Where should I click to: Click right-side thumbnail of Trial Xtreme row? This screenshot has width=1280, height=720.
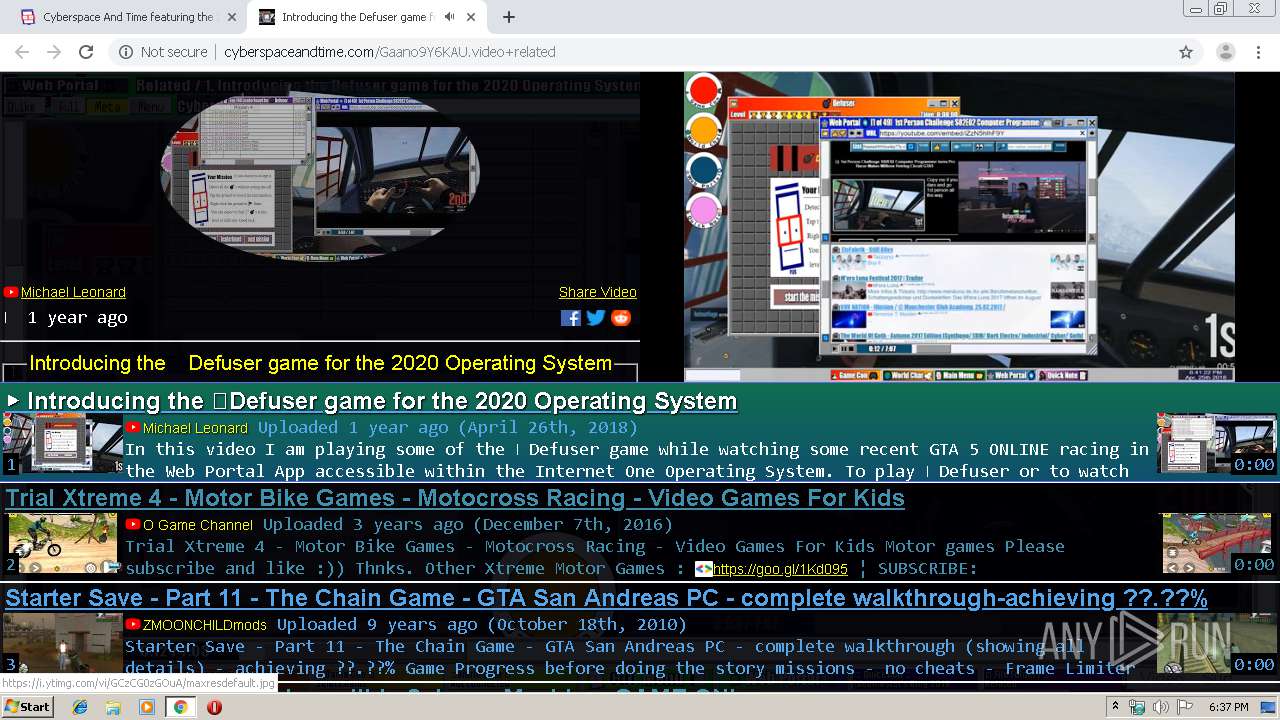pos(1217,543)
